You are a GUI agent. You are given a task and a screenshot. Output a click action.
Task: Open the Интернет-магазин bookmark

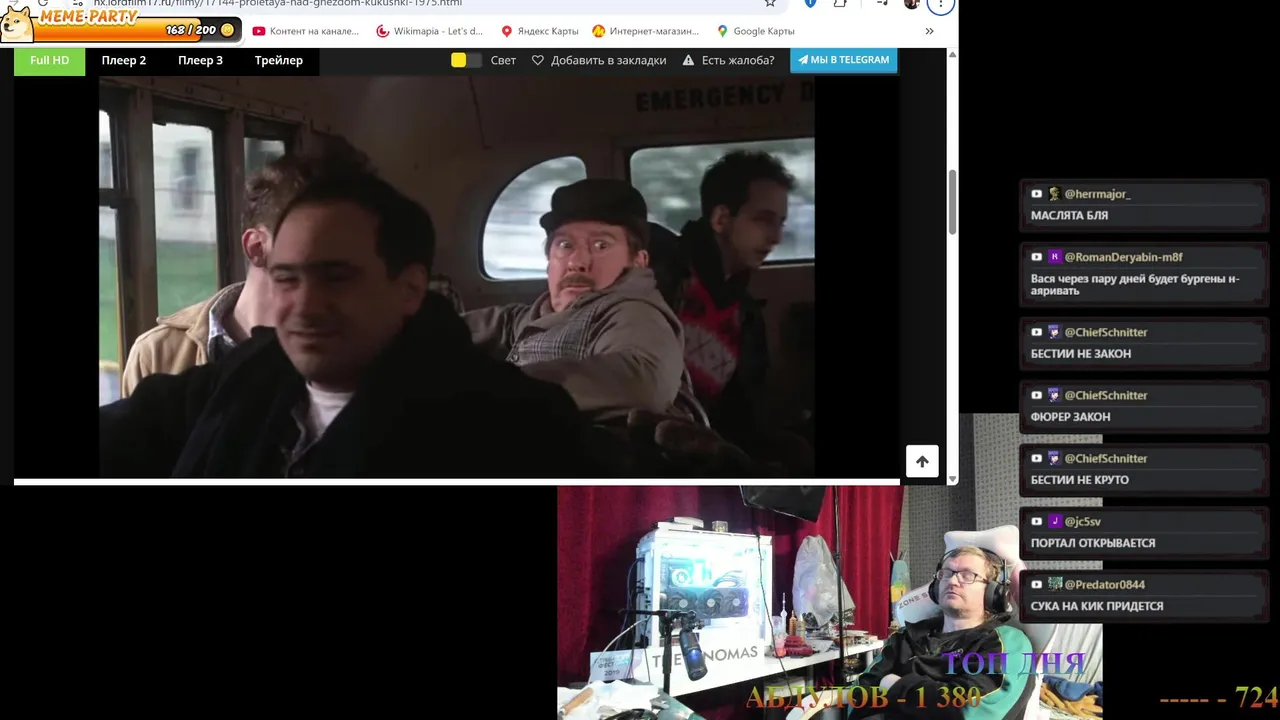[645, 31]
